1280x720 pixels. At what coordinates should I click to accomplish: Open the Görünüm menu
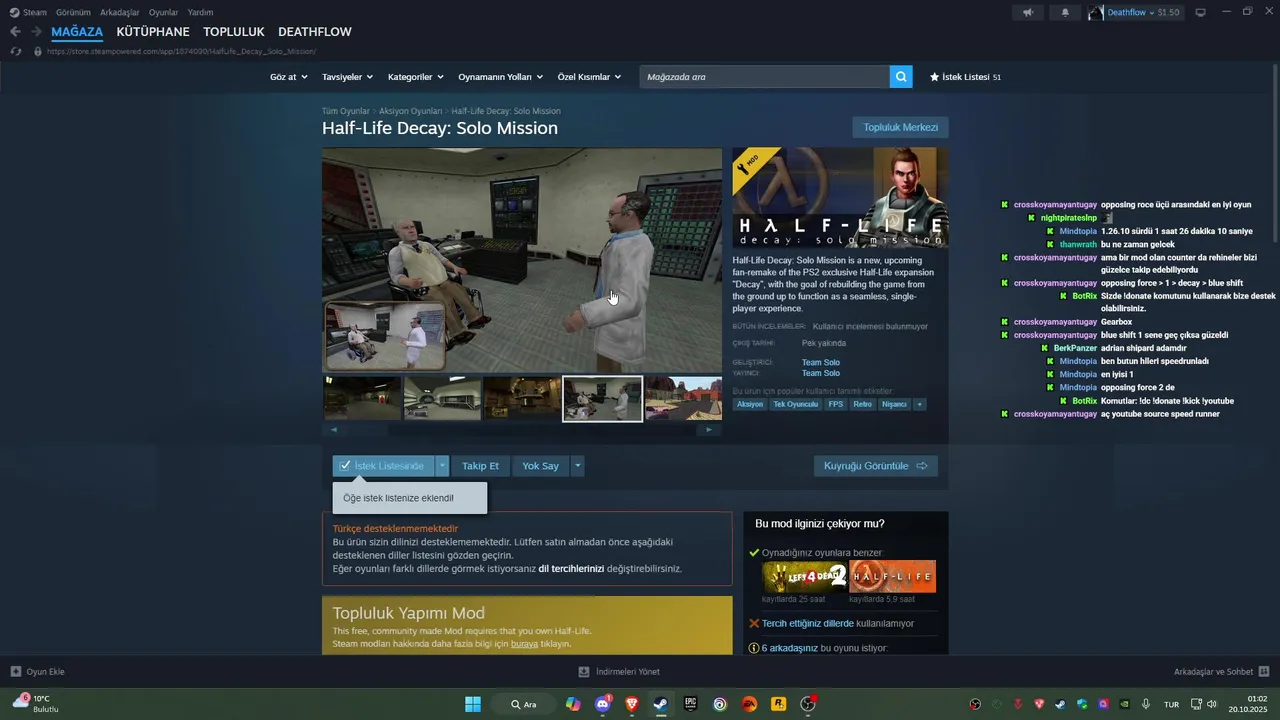coord(73,12)
